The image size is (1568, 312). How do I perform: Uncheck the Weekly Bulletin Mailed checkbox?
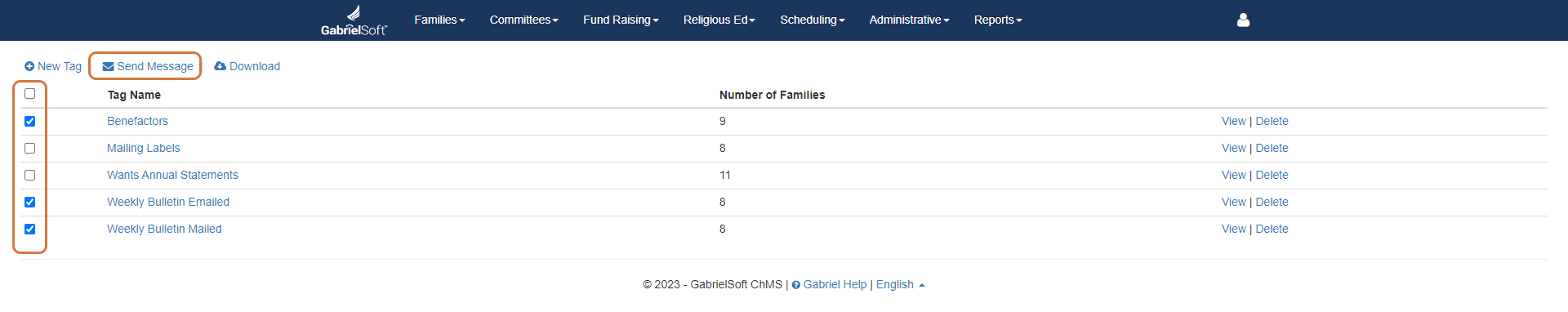pos(30,229)
